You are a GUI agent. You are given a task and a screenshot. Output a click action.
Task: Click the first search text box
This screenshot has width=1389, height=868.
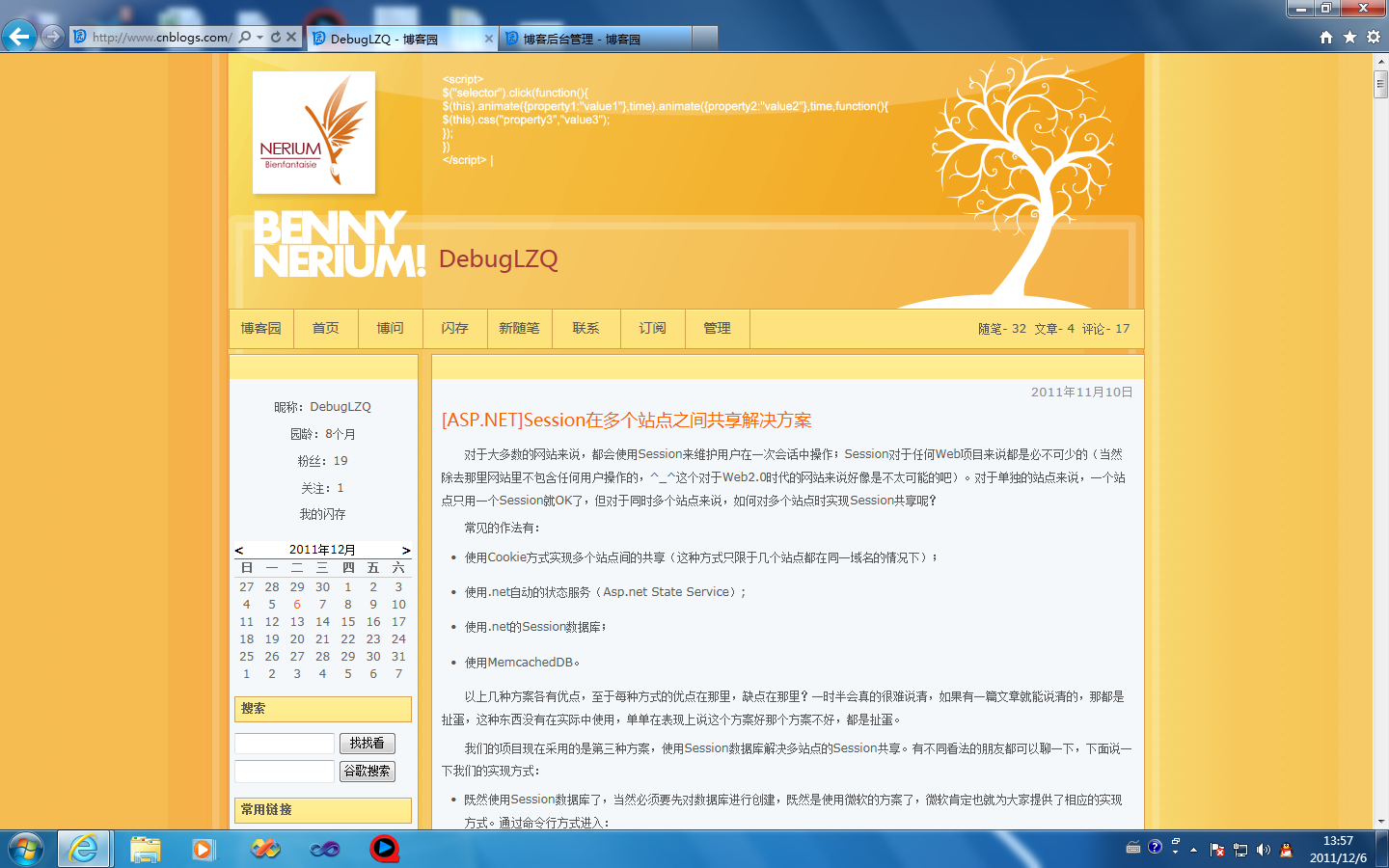[x=285, y=744]
